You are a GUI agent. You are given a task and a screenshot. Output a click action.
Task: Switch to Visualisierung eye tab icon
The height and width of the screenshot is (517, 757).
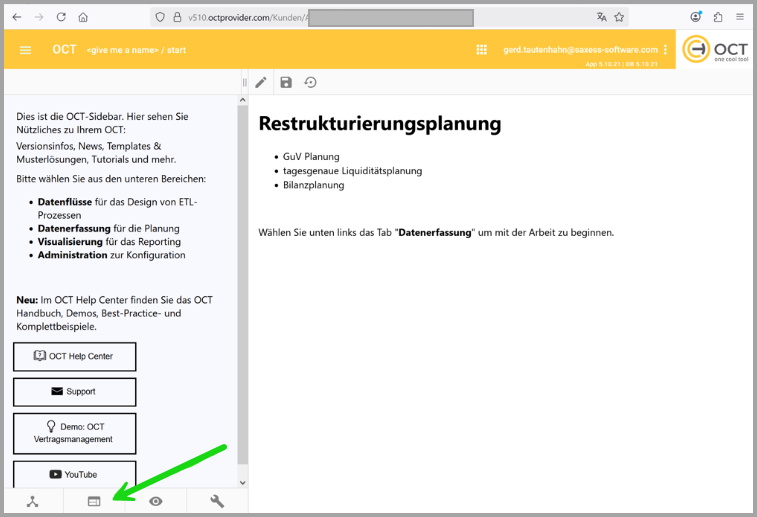[155, 502]
